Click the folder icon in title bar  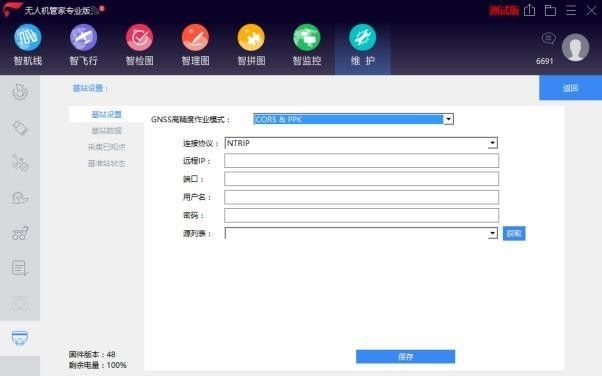550,10
